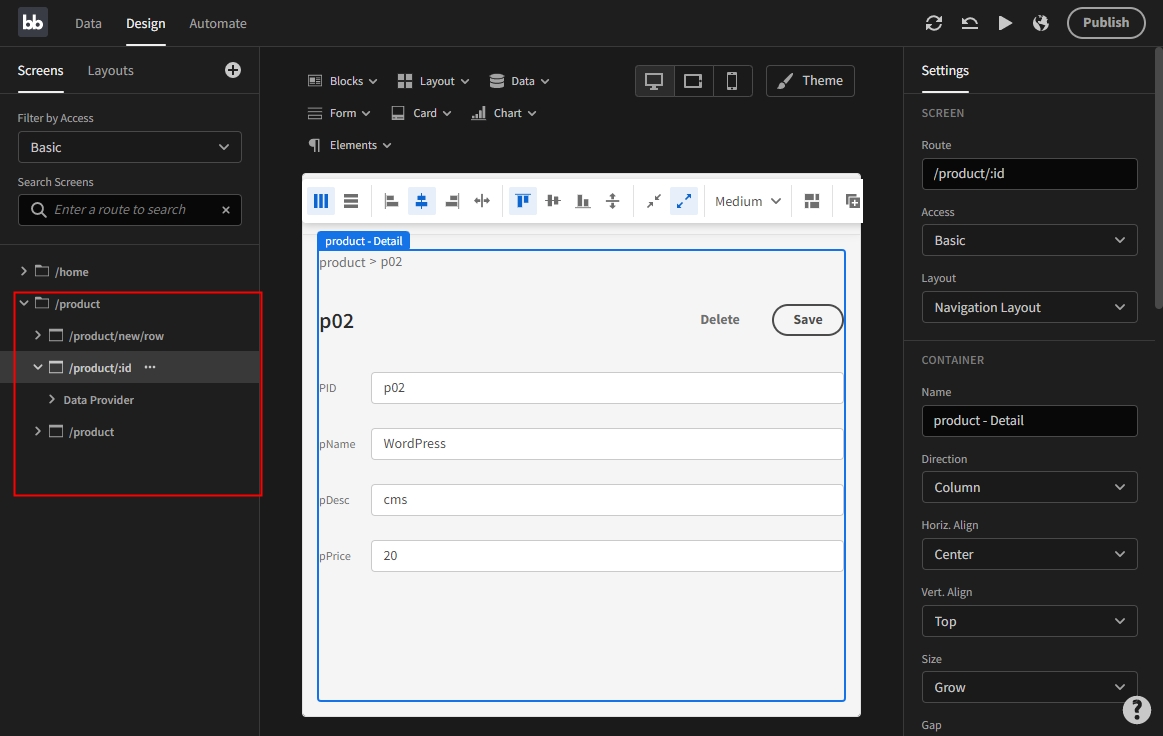Select the mobile phone preview icon
Screen dimensions: 1163x736
[x=732, y=81]
